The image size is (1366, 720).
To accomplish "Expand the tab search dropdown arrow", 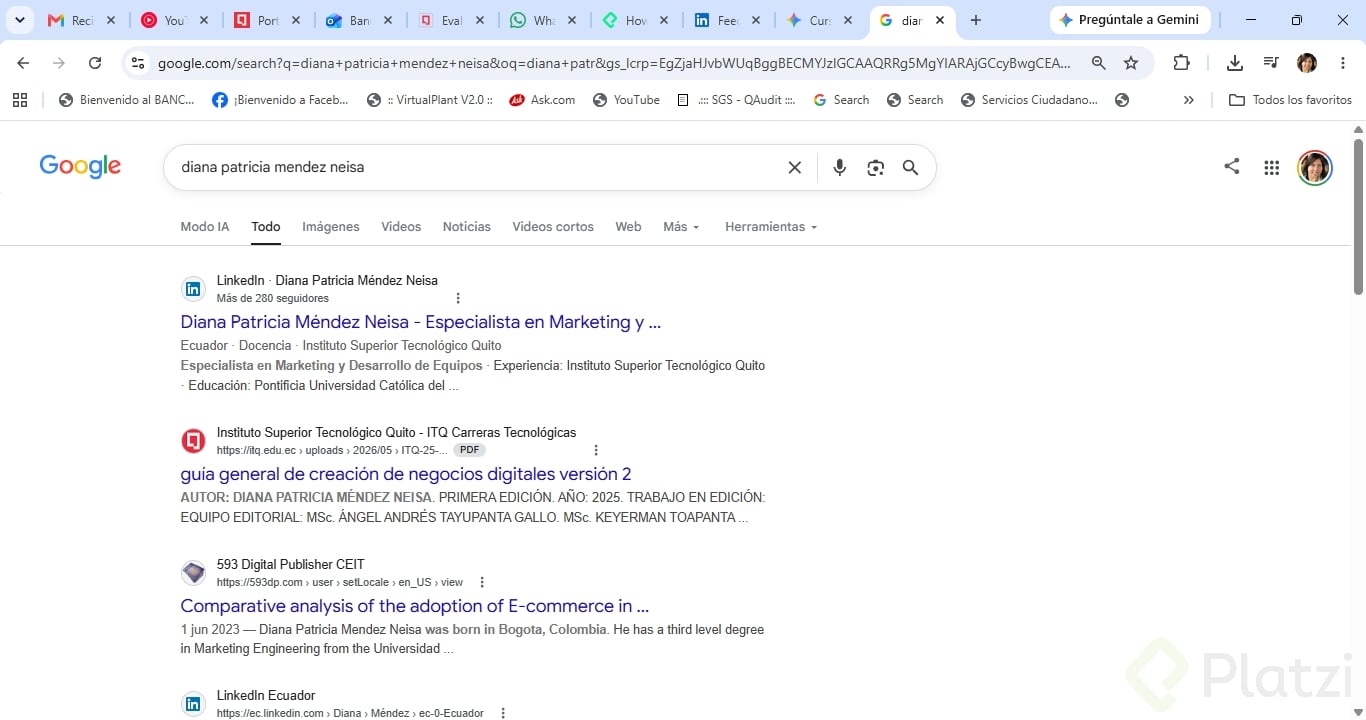I will pos(21,20).
